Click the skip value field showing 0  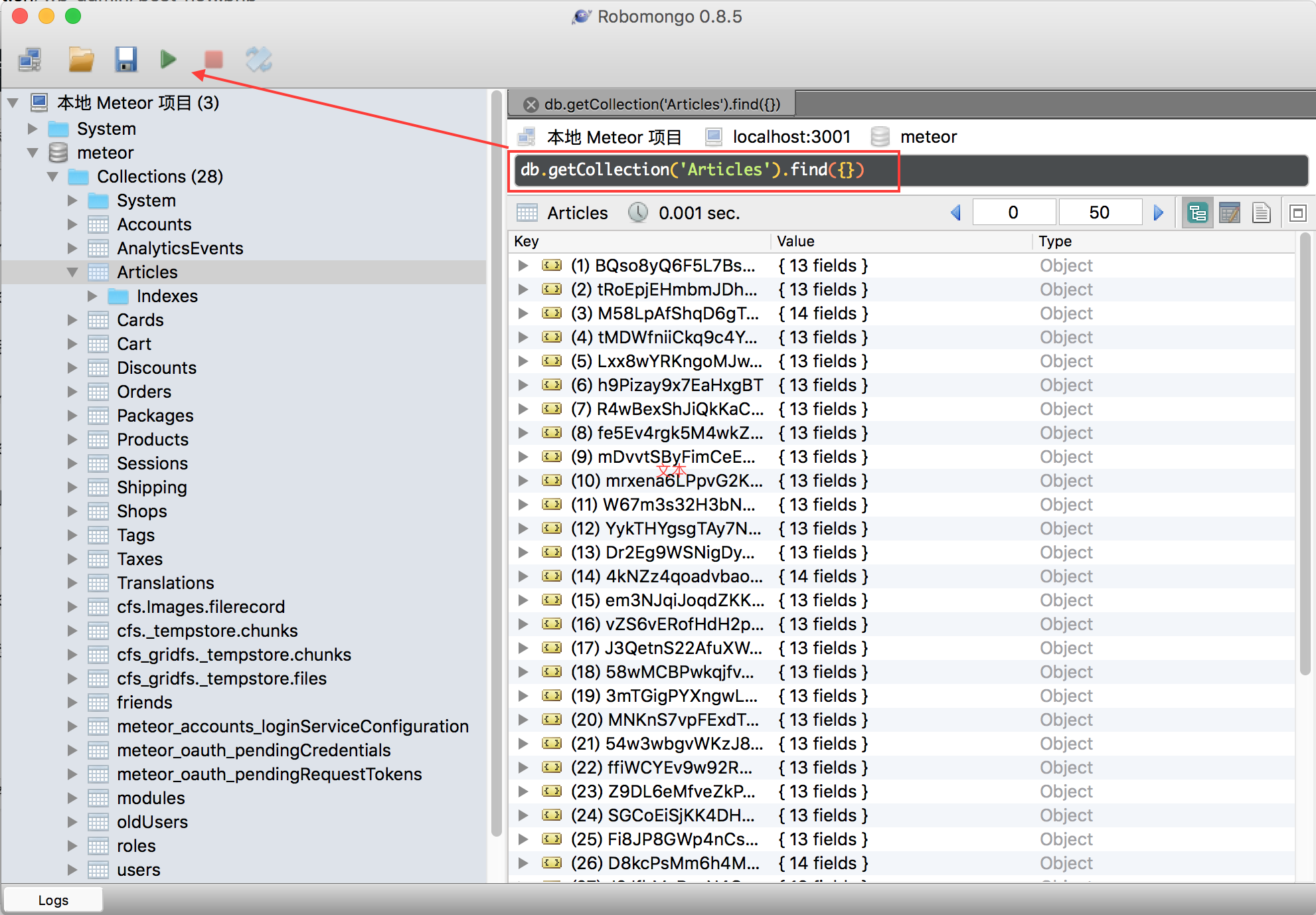coord(1013,212)
